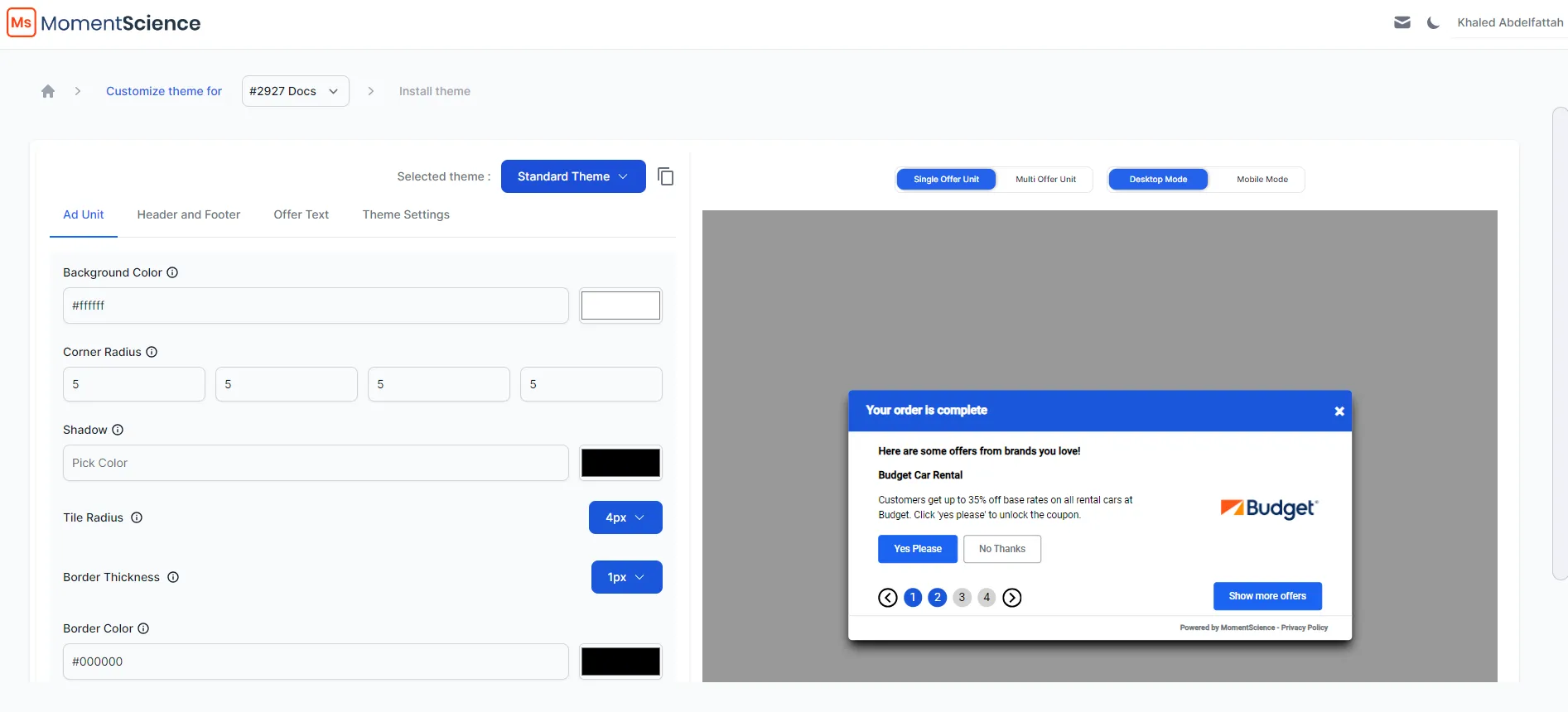Select Mobile Mode preview
1568x712 pixels.
1262,180
